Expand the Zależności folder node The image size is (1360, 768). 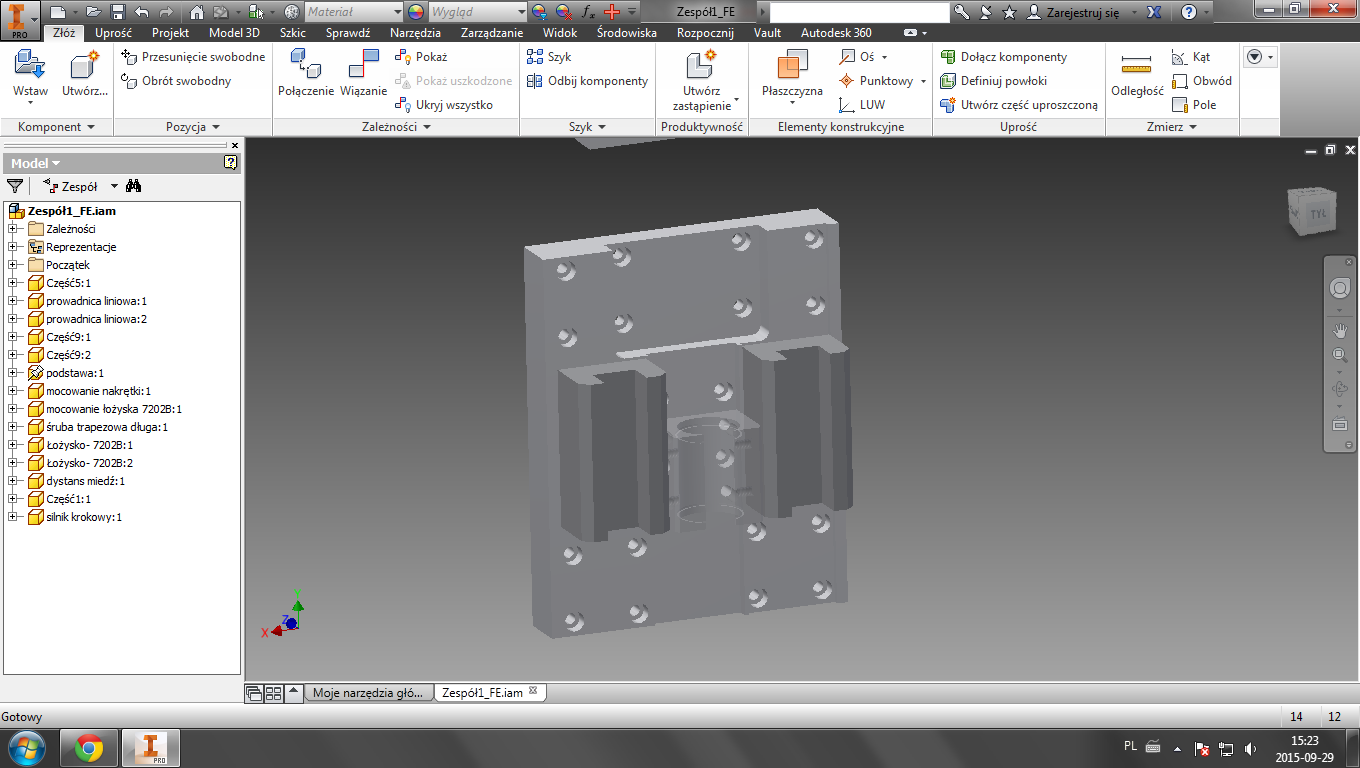coord(13,229)
